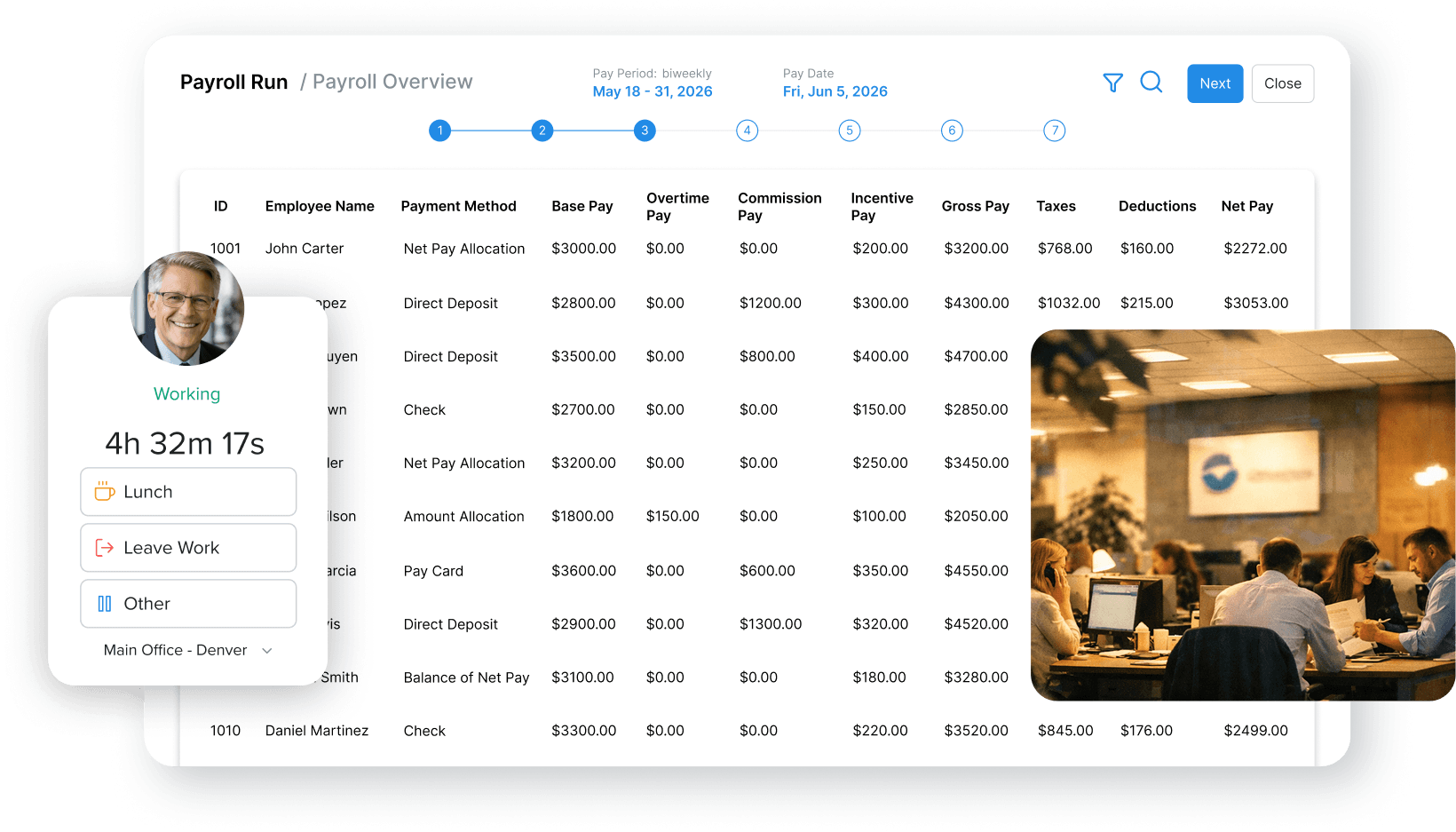Select the coffee cup icon beside Lunch
This screenshot has width=1456, height=832.
tap(105, 491)
